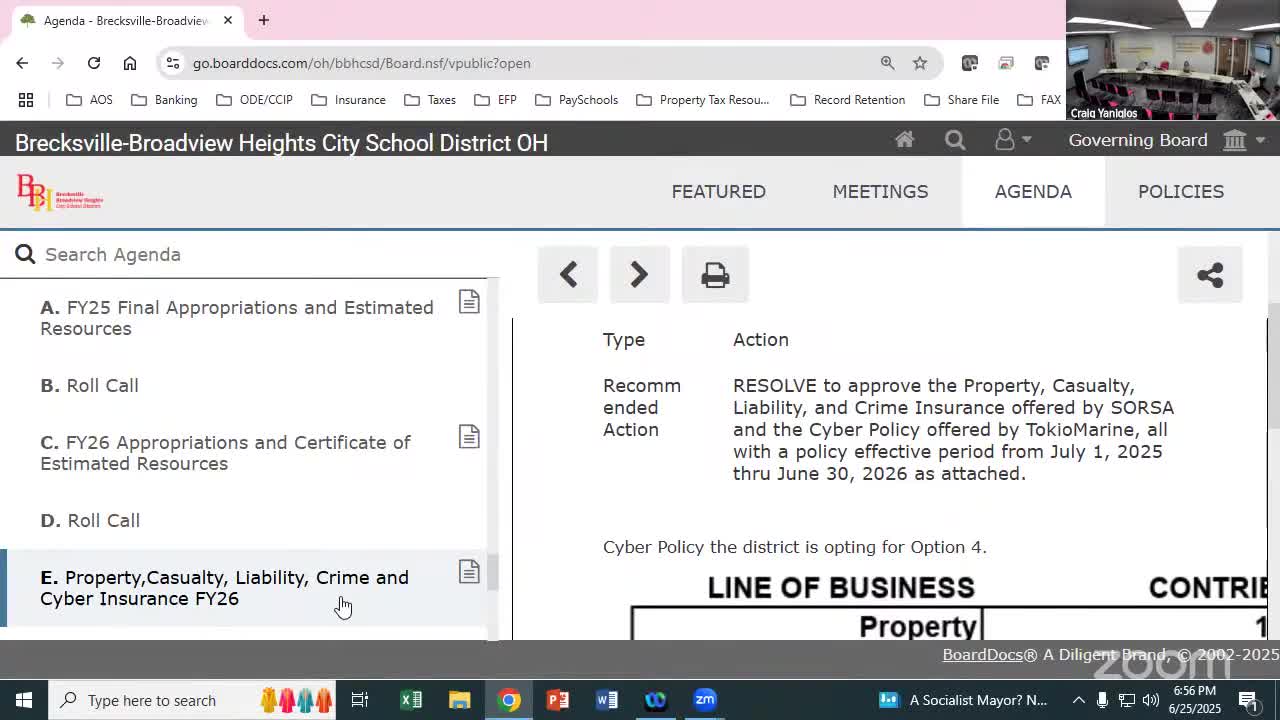
Task: Open Excel from the taskbar
Action: pos(411,700)
